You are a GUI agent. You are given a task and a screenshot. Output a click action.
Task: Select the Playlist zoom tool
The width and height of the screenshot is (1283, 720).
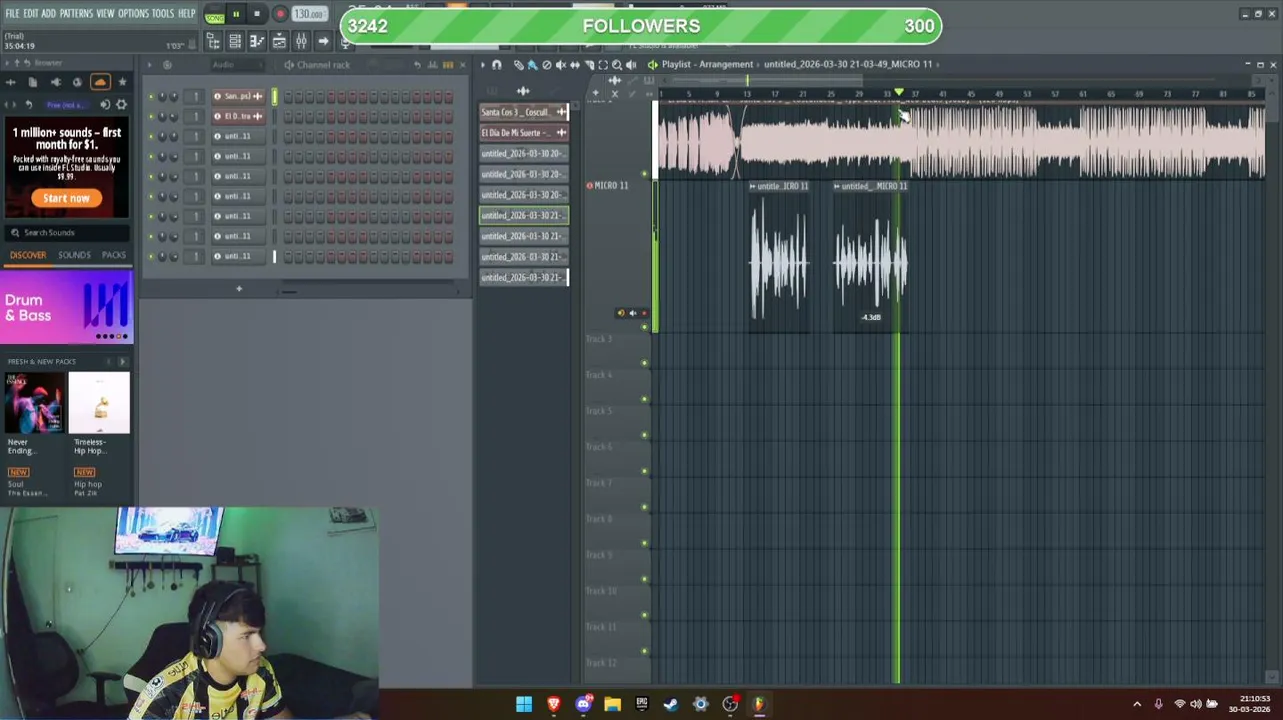tap(617, 65)
